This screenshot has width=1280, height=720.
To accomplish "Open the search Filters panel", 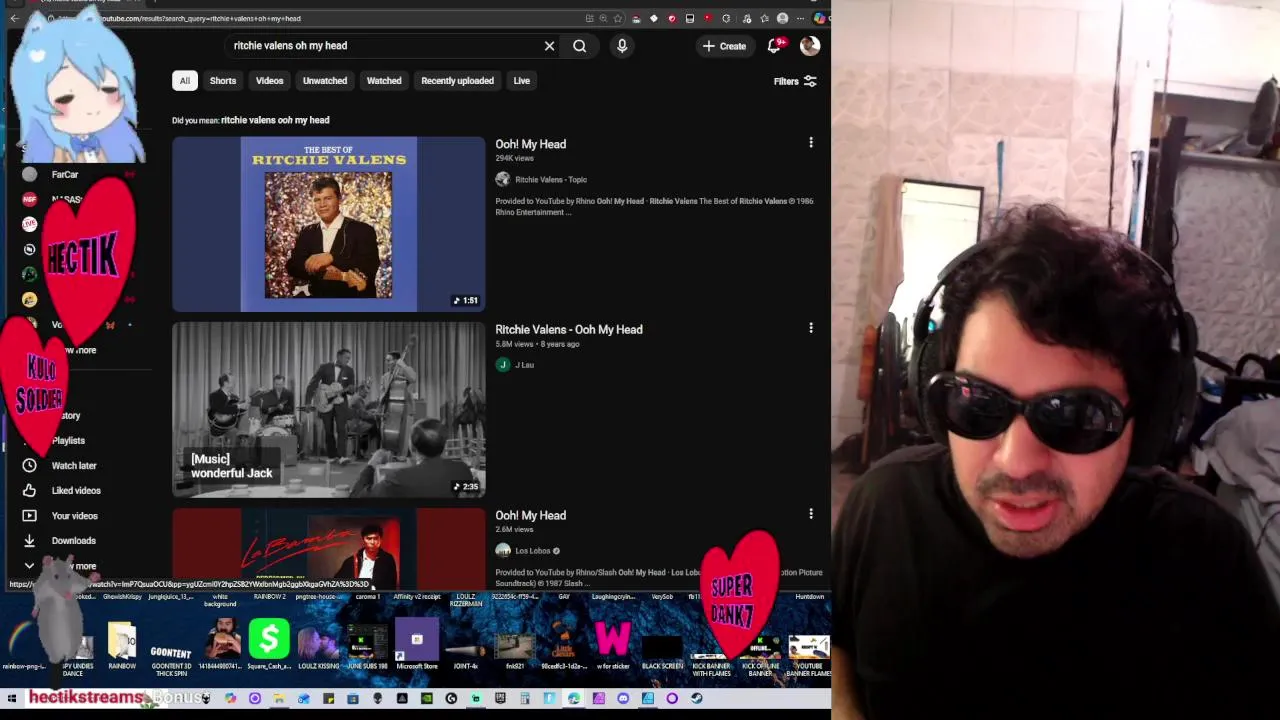I will point(795,81).
